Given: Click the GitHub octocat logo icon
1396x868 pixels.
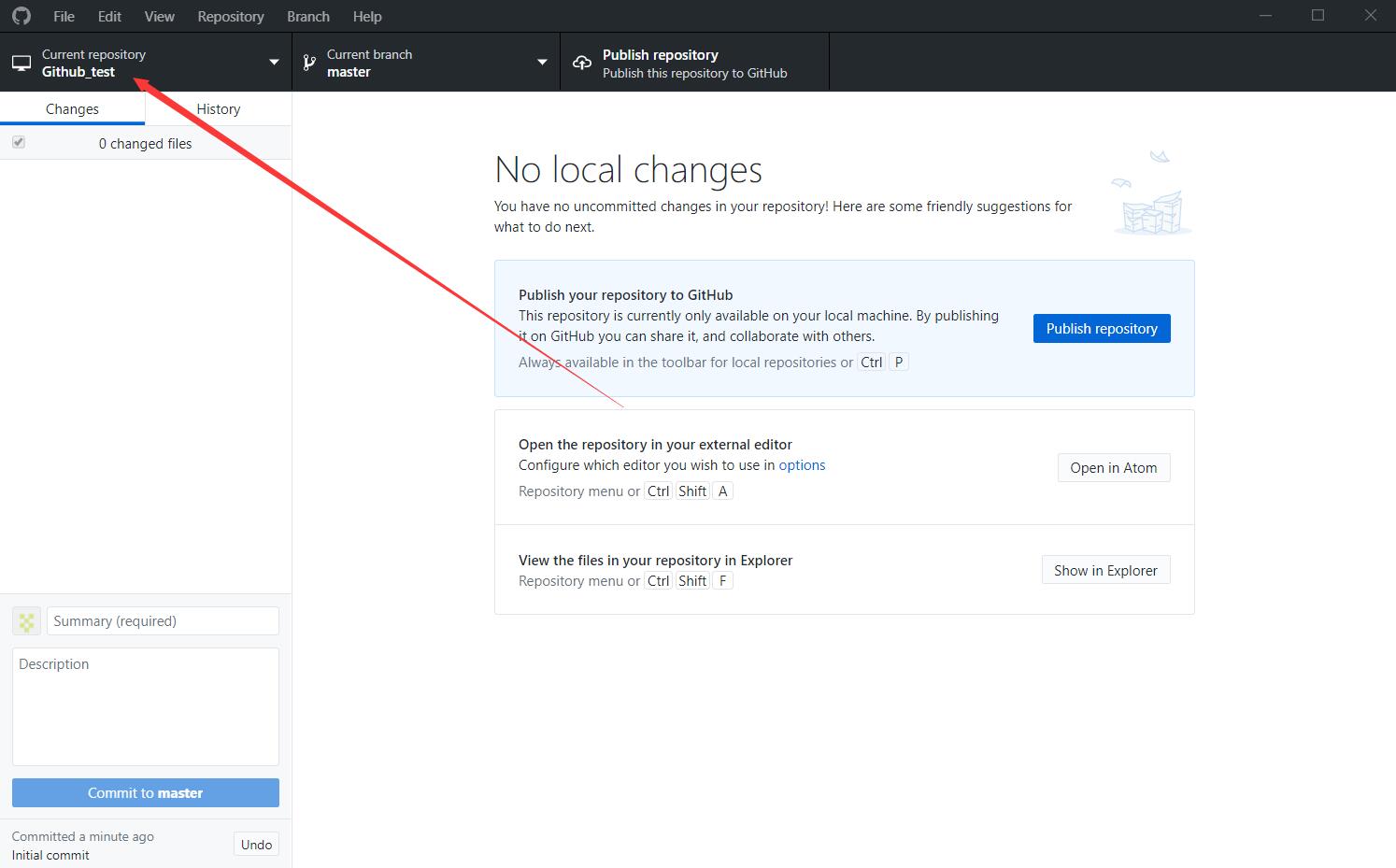Looking at the screenshot, I should coord(21,16).
